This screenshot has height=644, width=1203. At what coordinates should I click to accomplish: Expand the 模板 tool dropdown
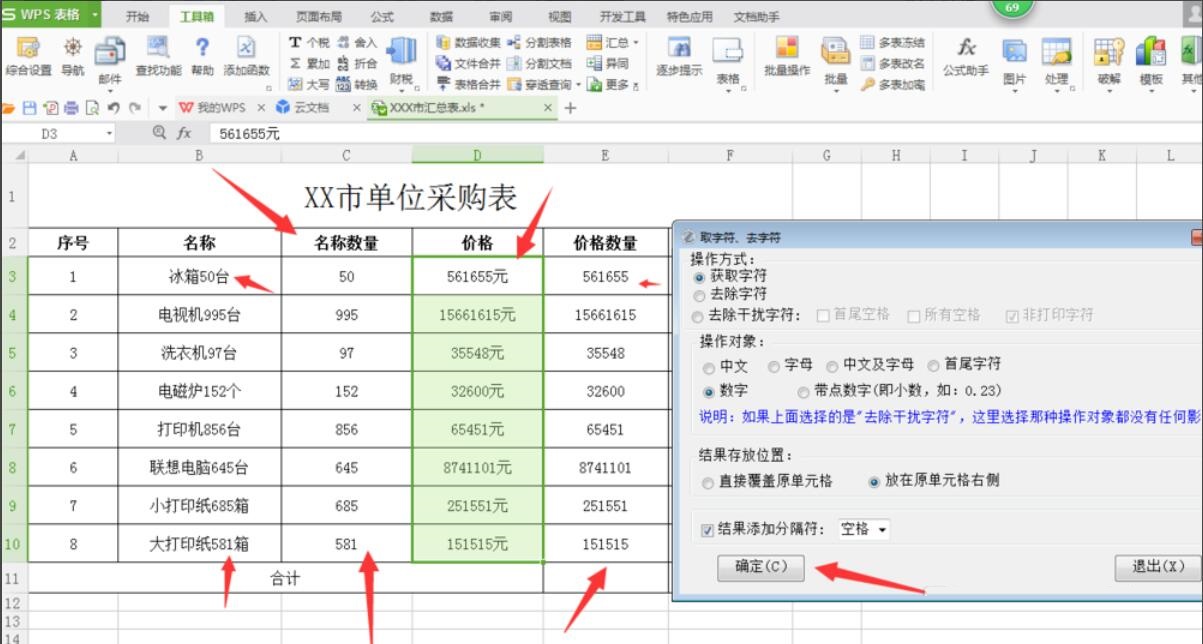click(1151, 91)
